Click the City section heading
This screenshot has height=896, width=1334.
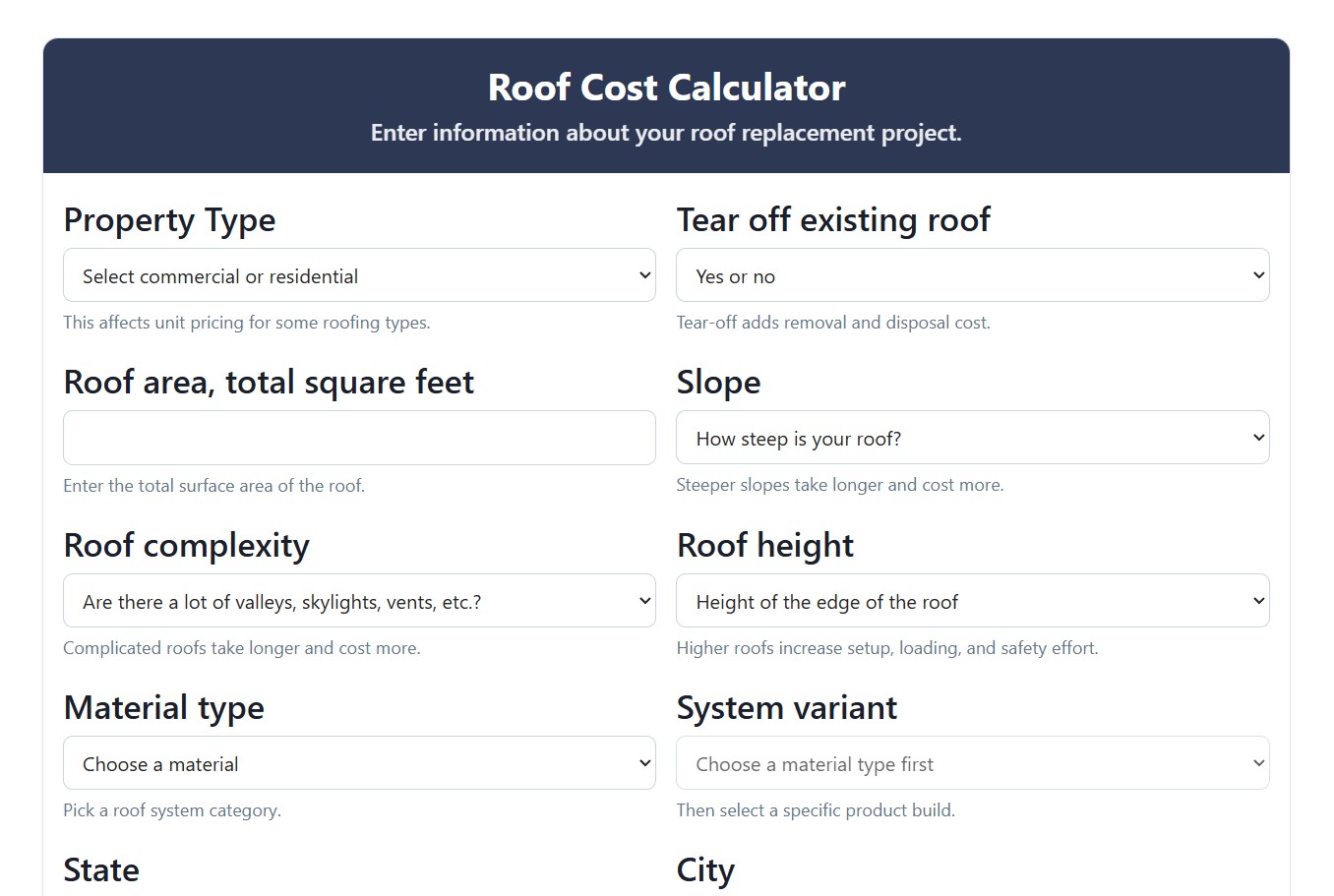[704, 869]
